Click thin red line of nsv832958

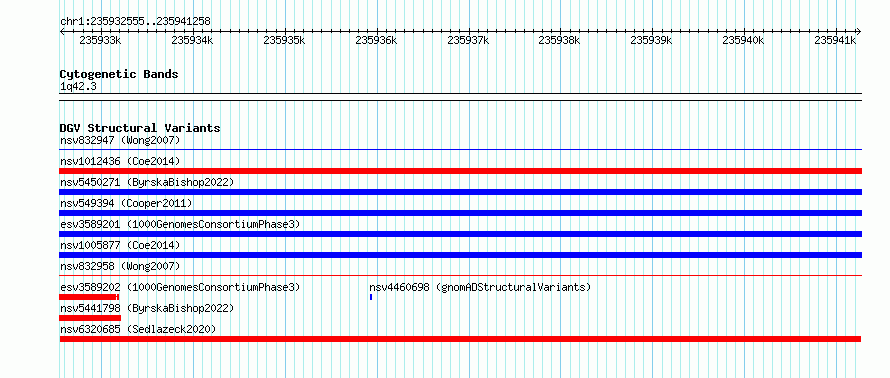click(460, 276)
